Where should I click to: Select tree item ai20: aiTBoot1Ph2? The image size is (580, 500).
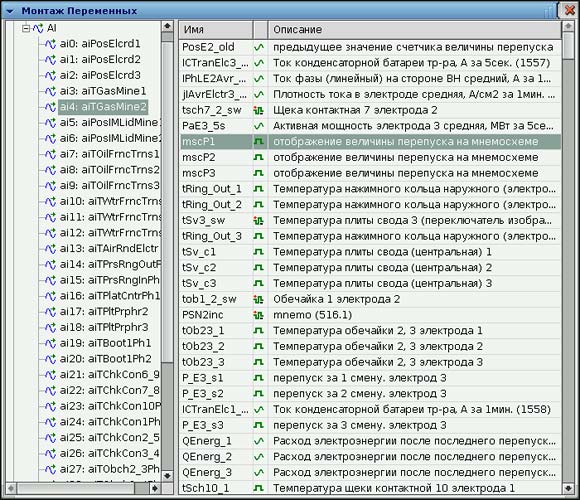point(106,359)
